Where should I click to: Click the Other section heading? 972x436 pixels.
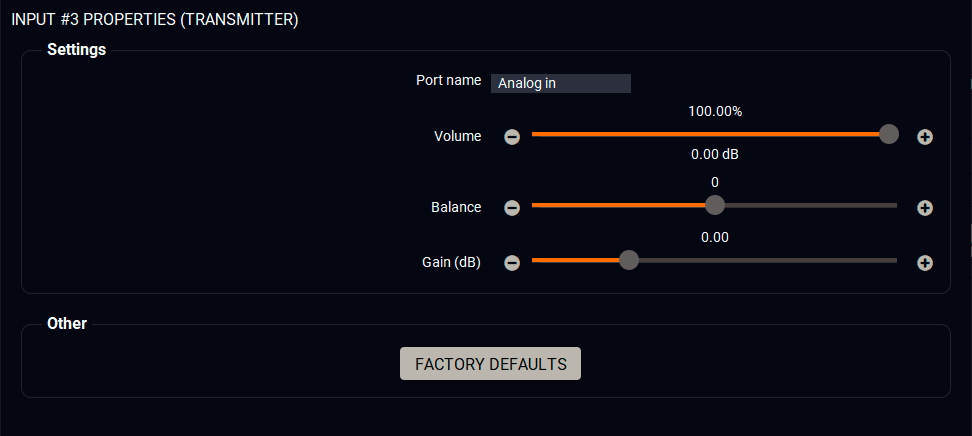67,323
